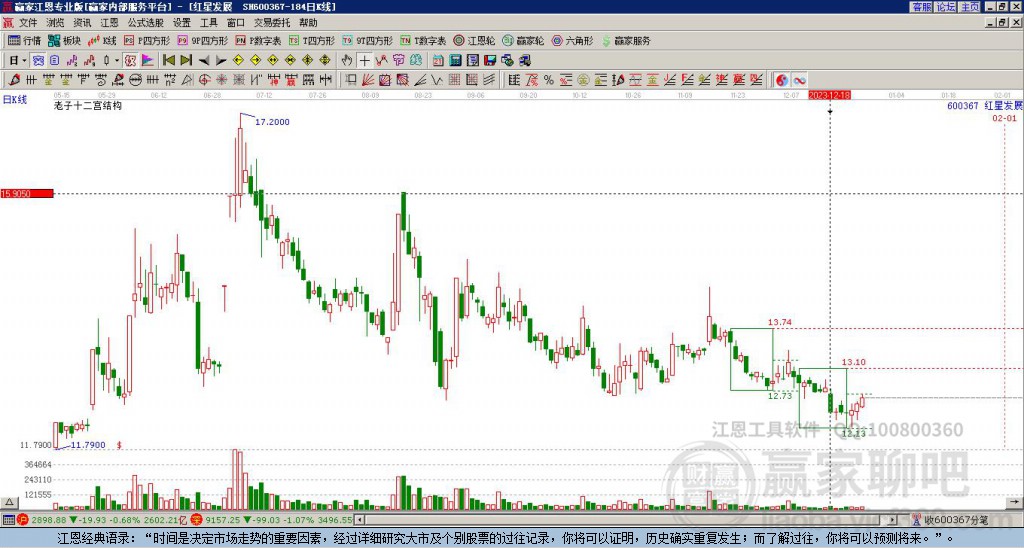Click the 论坛 link in title bar
This screenshot has width=1024, height=548.
(x=946, y=7)
